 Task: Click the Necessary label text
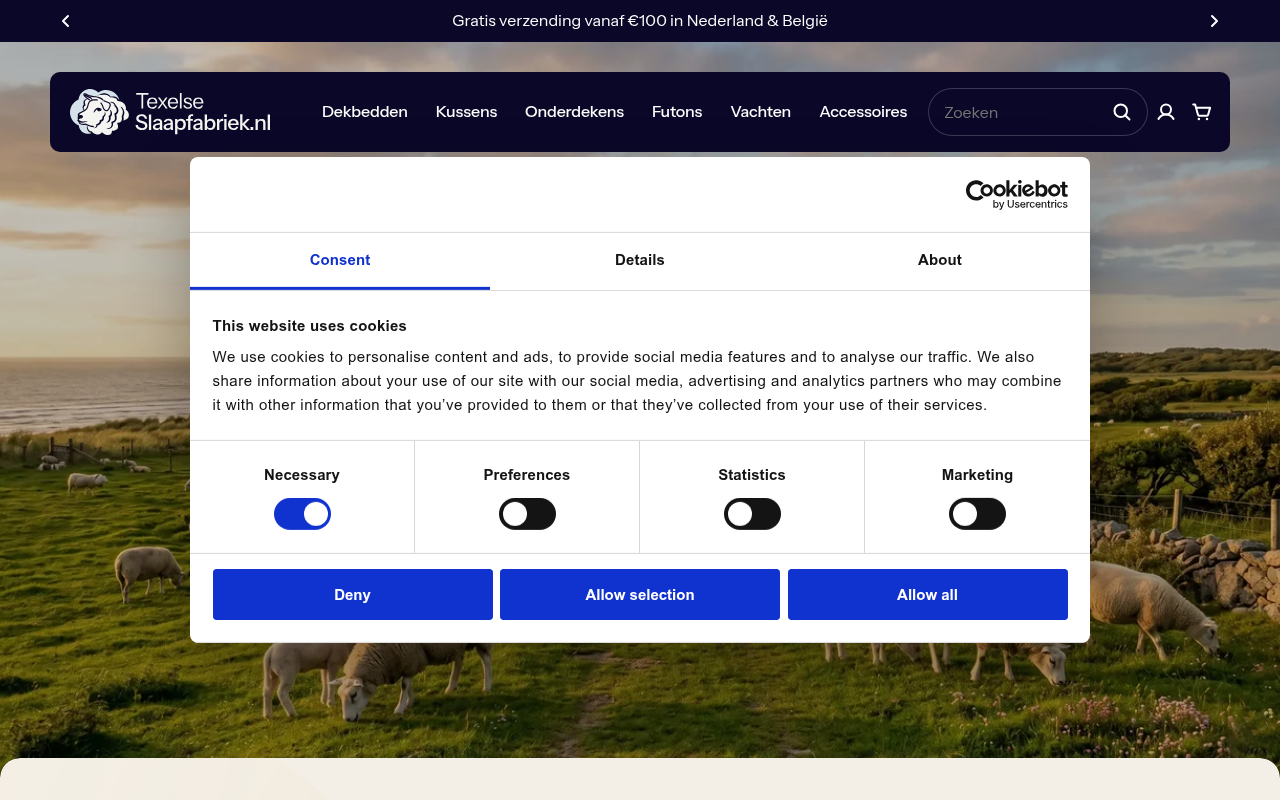(302, 475)
